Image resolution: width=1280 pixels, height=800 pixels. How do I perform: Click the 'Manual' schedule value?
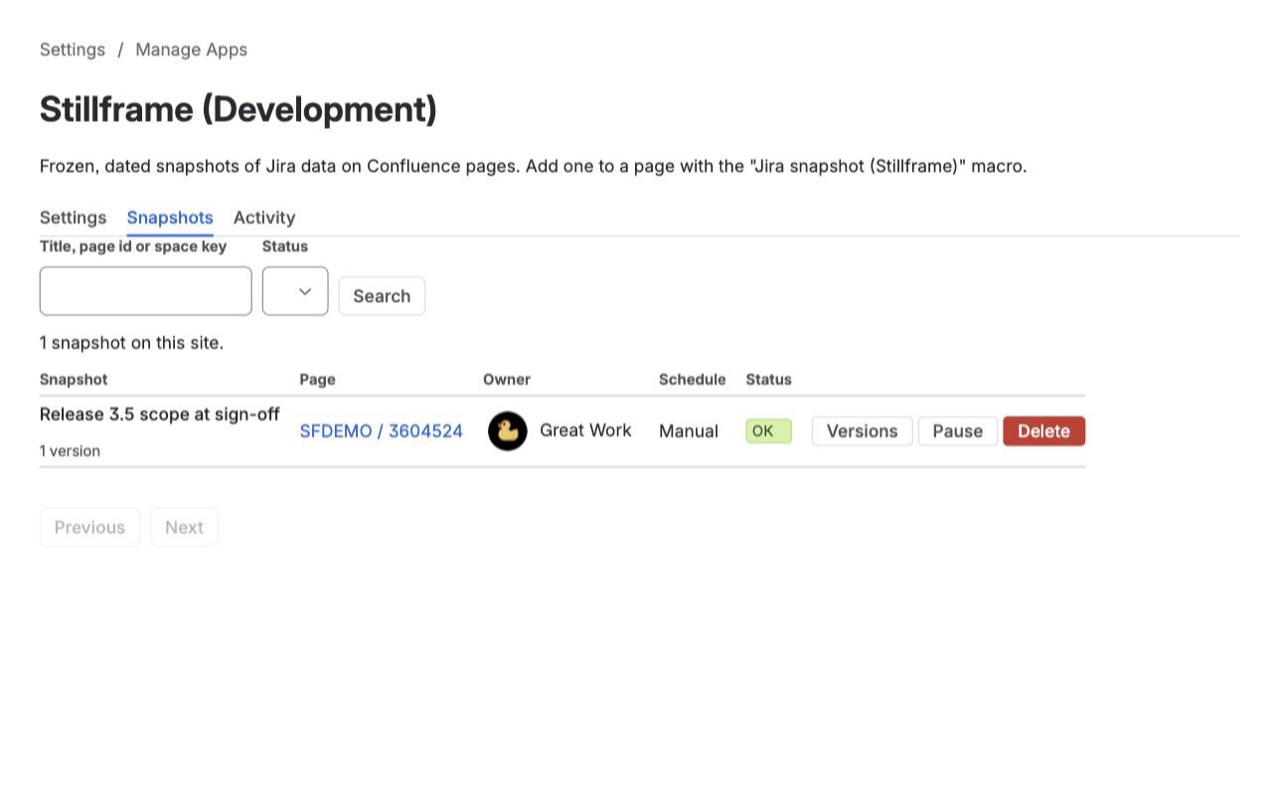688,431
